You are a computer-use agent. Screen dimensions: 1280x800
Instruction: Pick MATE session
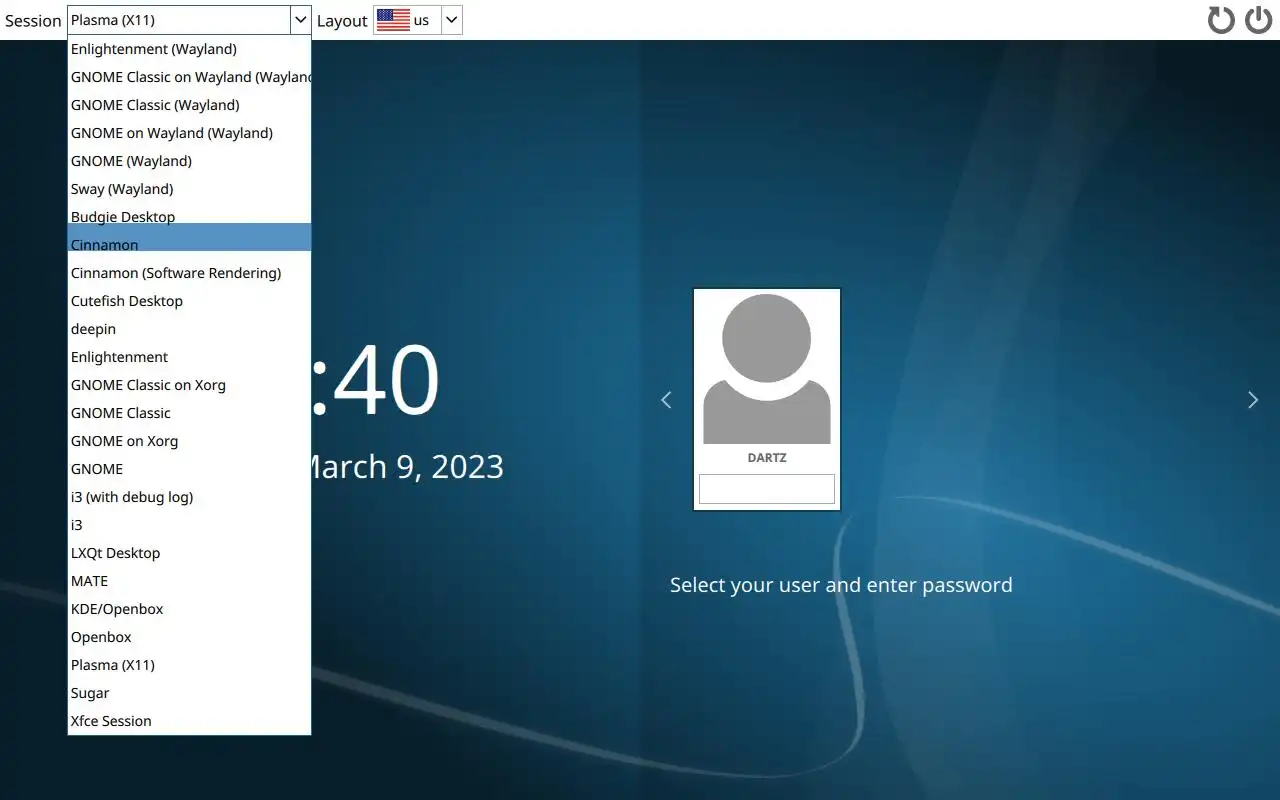189,581
